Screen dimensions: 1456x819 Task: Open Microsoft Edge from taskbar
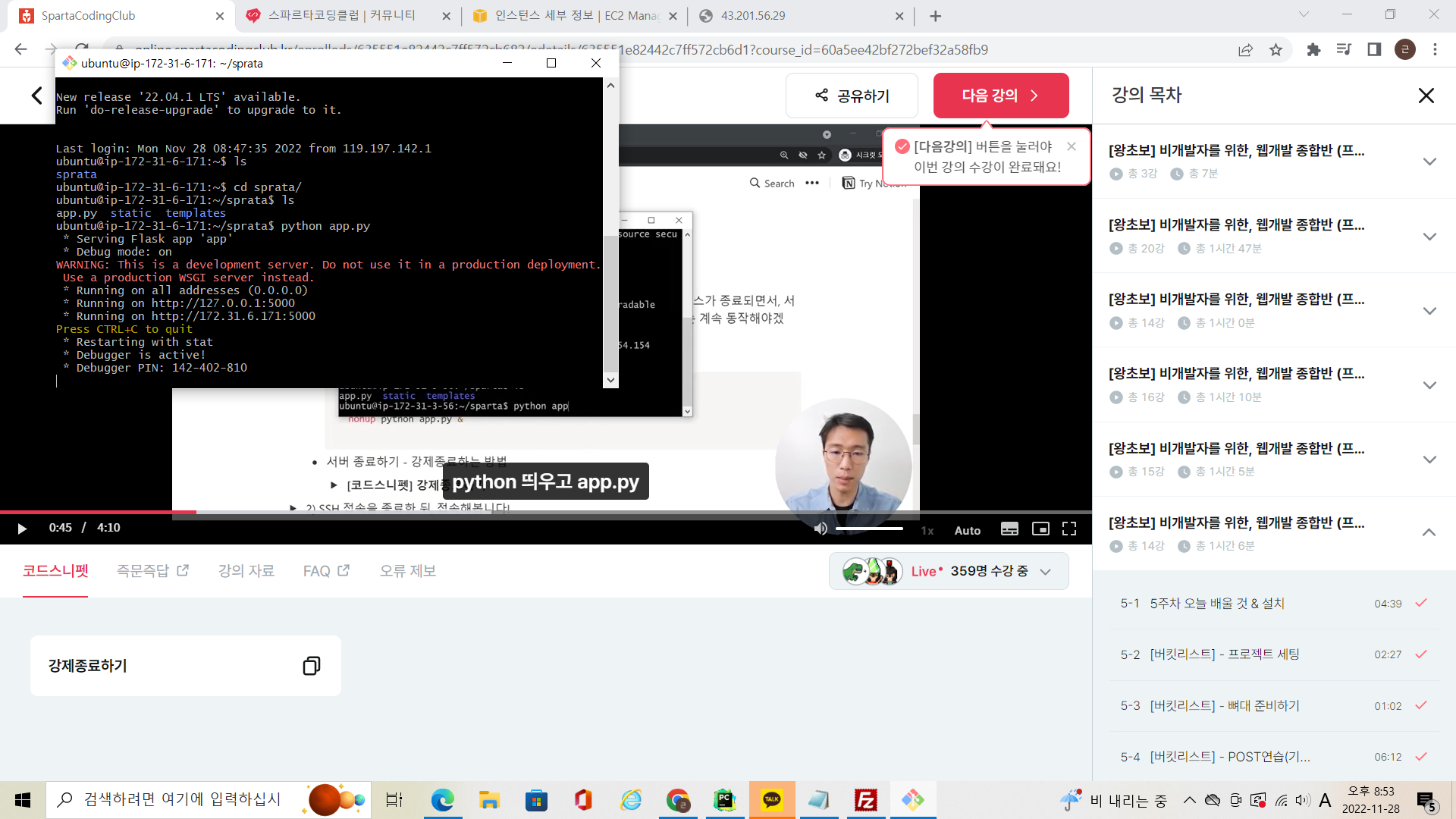tap(442, 800)
